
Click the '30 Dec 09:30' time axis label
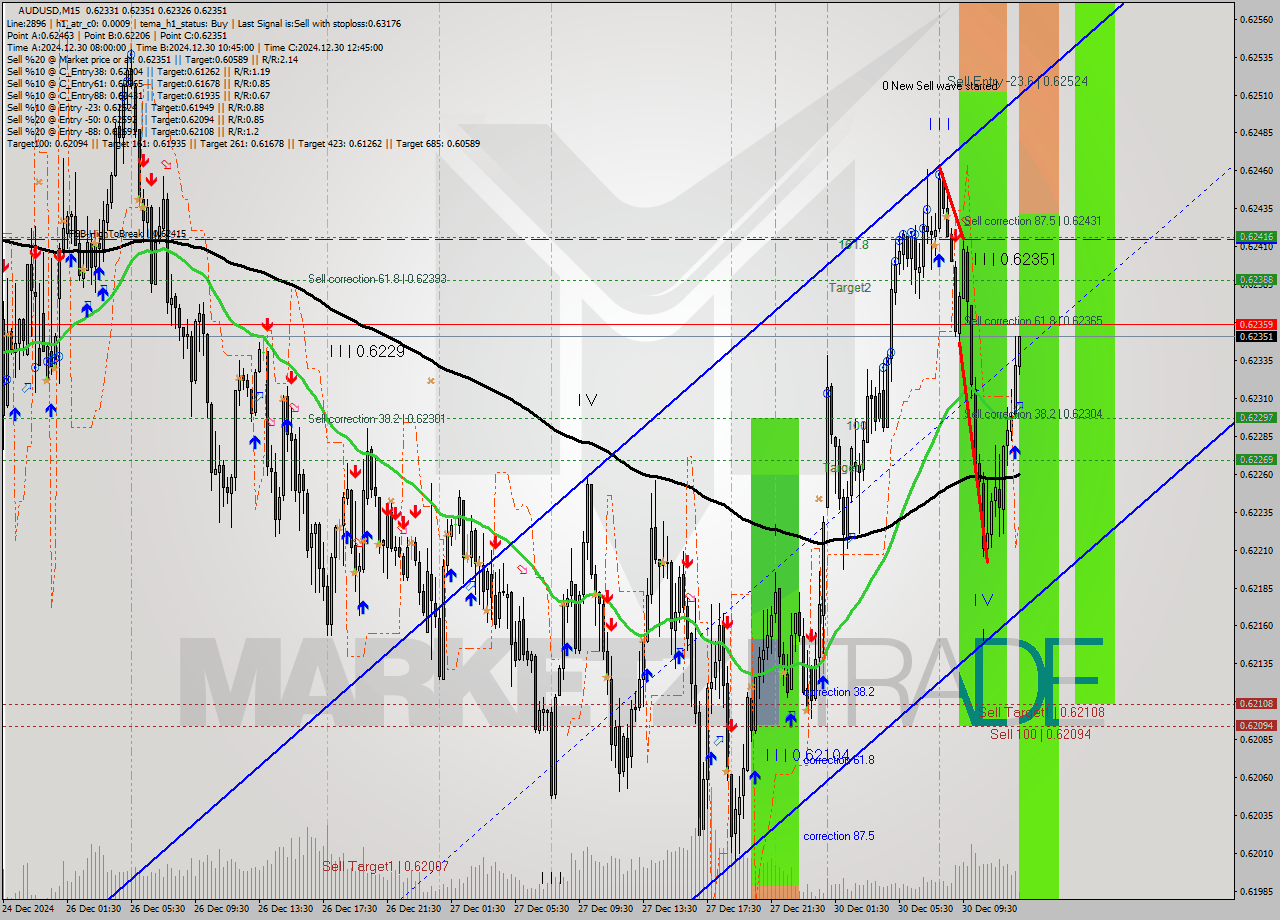click(989, 910)
